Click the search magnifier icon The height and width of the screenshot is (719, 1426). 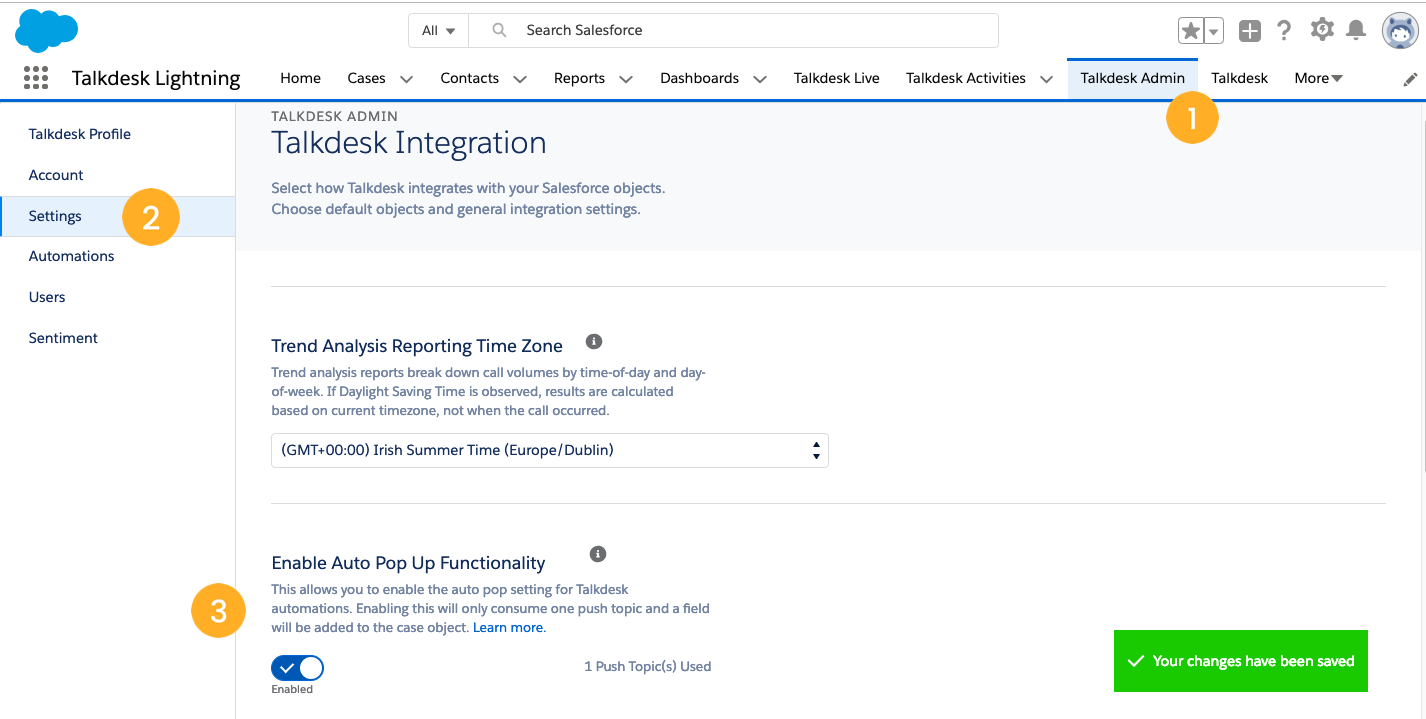click(x=500, y=30)
